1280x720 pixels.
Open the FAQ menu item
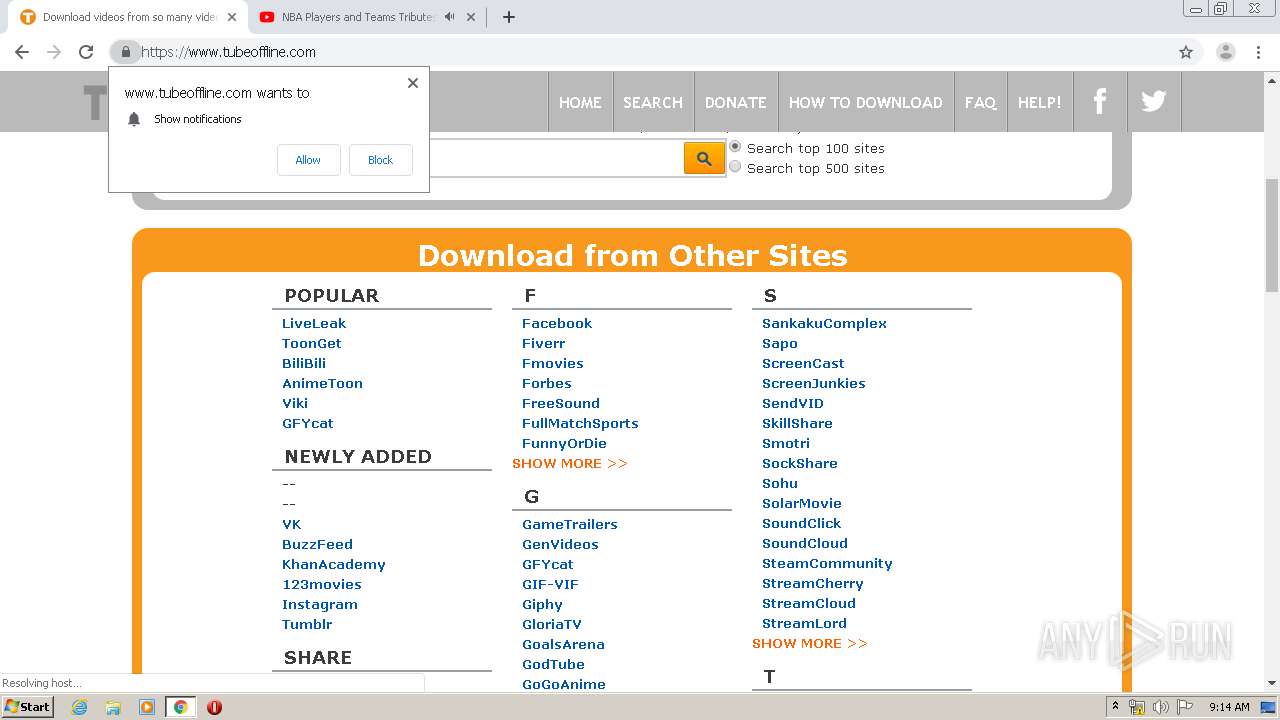pos(980,102)
